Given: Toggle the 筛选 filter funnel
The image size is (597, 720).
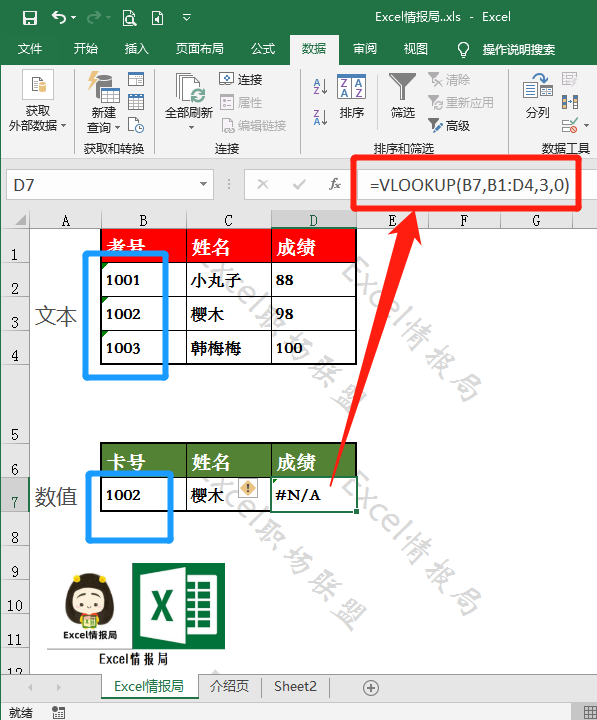Looking at the screenshot, I should (403, 96).
